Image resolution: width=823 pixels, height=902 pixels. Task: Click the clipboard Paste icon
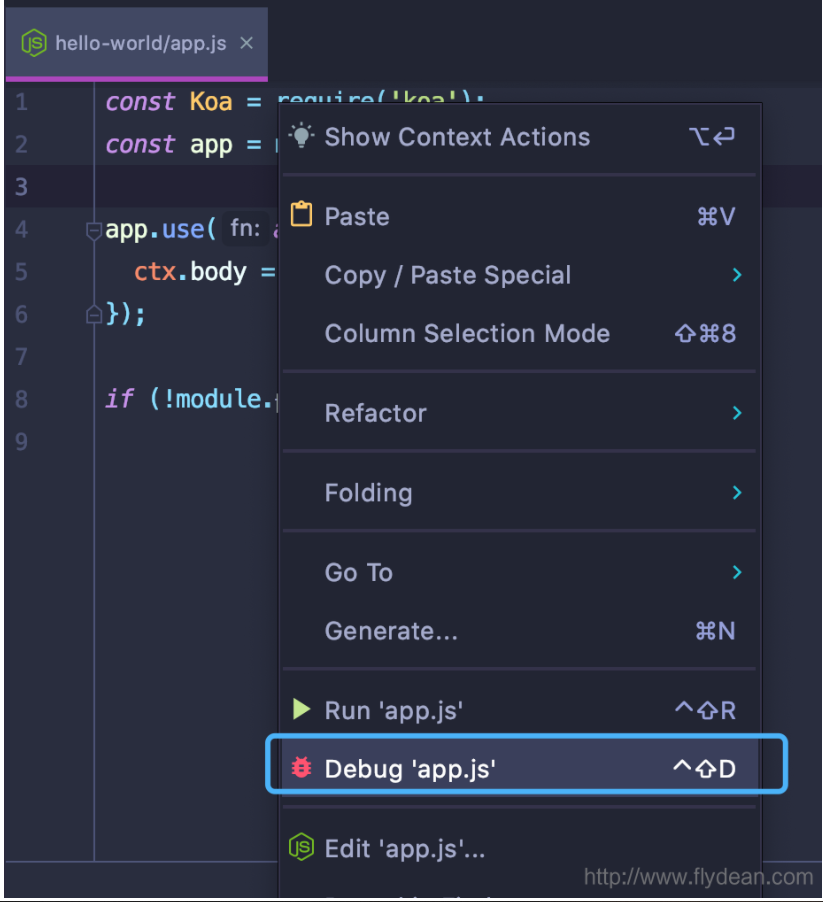point(300,215)
